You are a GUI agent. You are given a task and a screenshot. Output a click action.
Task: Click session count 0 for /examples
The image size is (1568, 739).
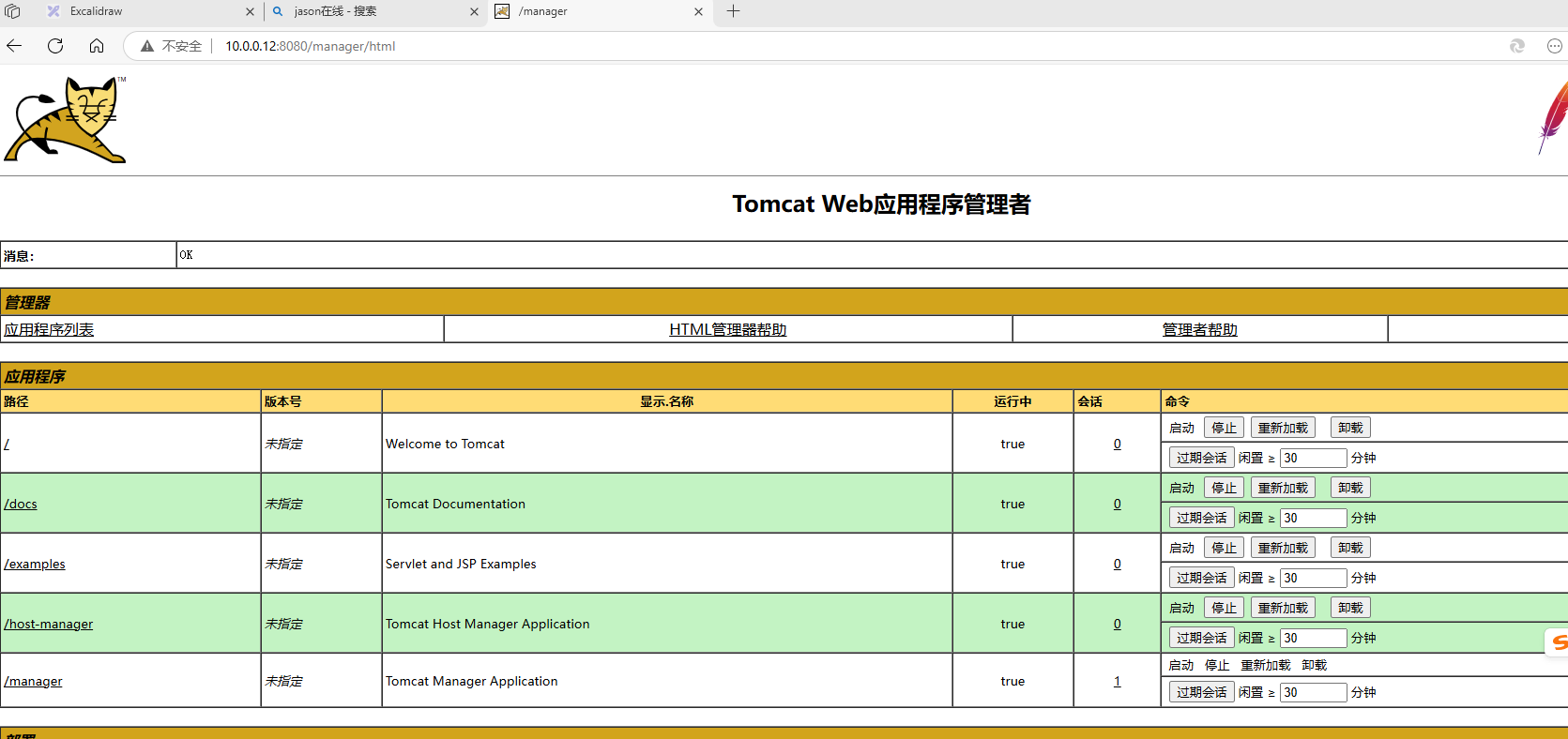(x=1117, y=564)
